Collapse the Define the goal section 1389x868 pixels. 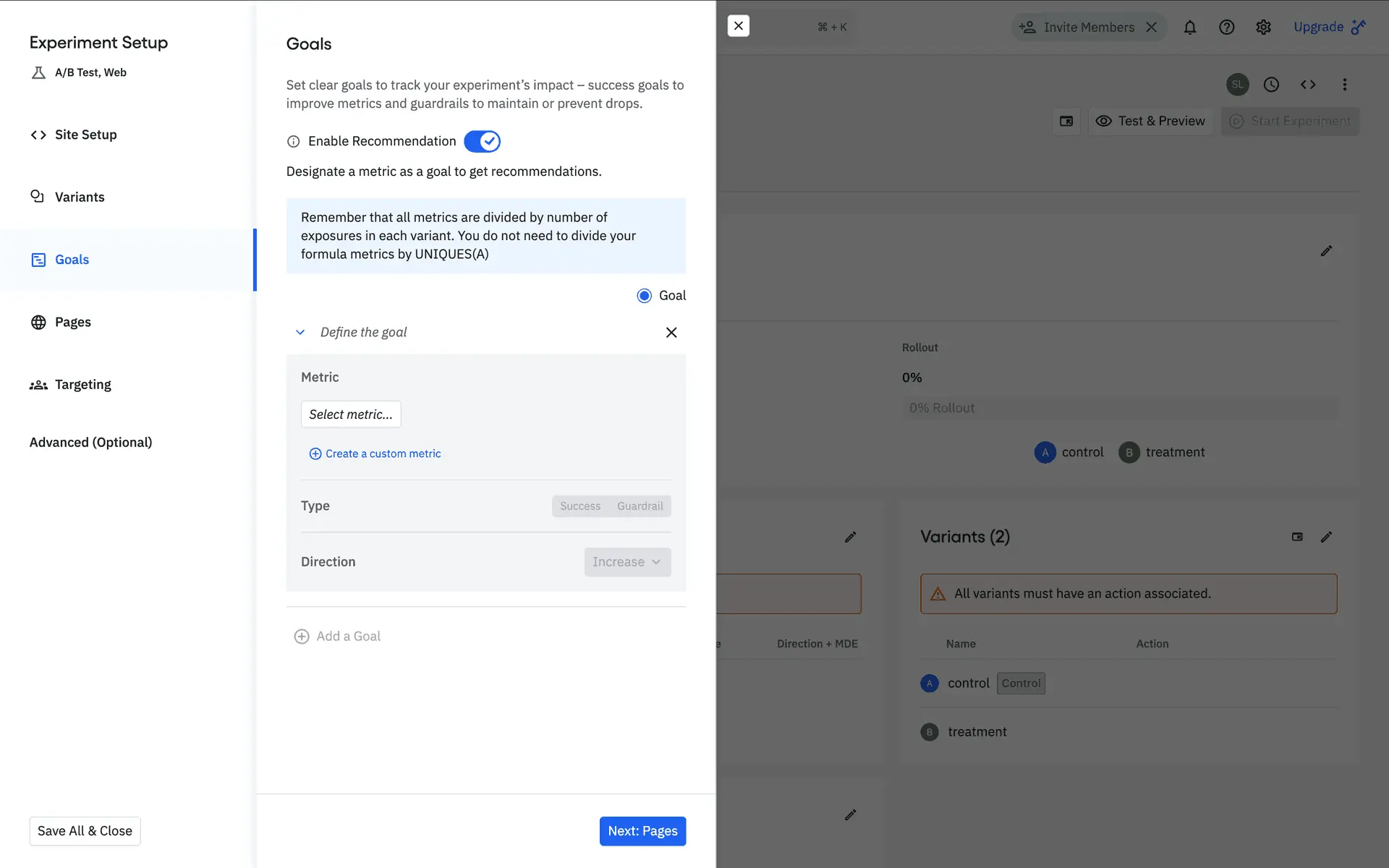[x=300, y=332]
